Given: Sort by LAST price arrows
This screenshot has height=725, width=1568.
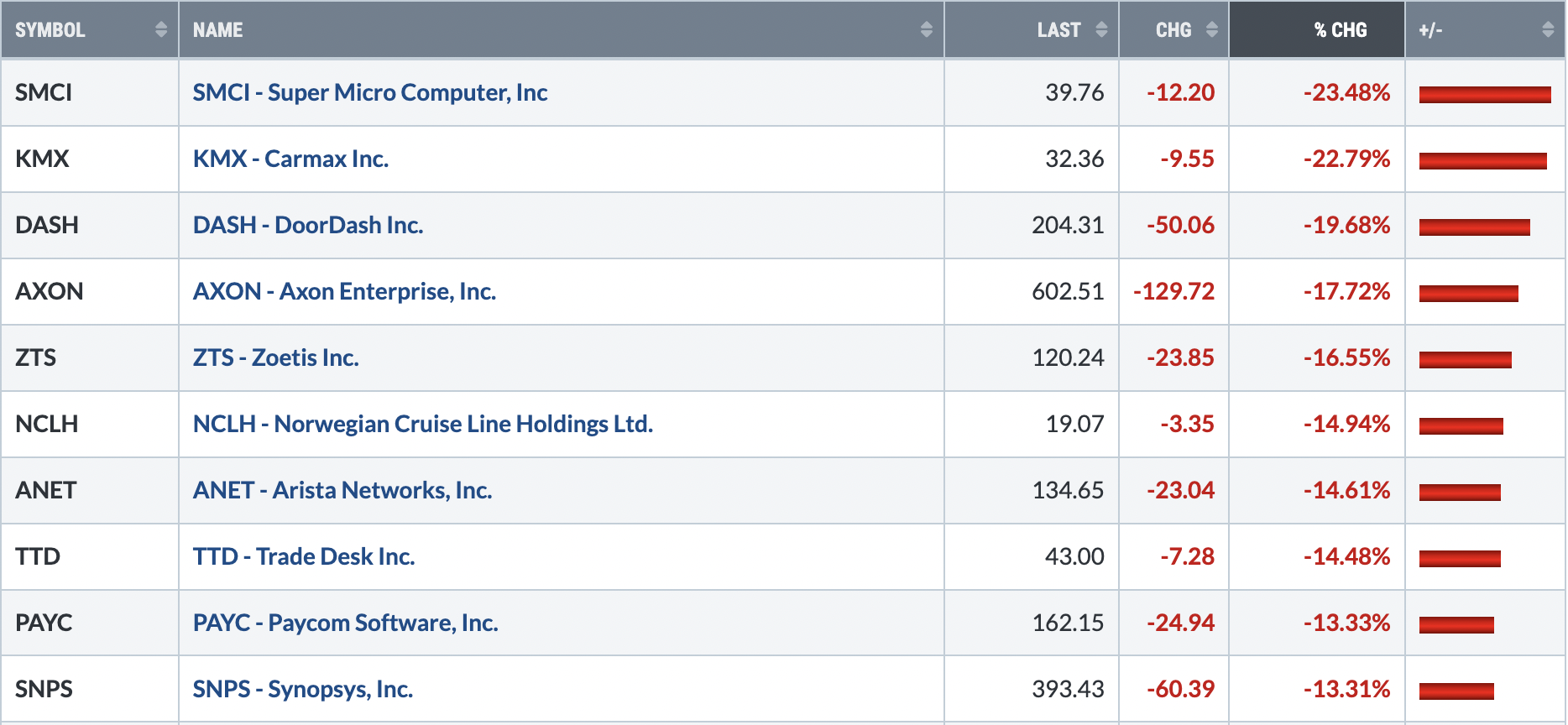Looking at the screenshot, I should click(x=1101, y=29).
